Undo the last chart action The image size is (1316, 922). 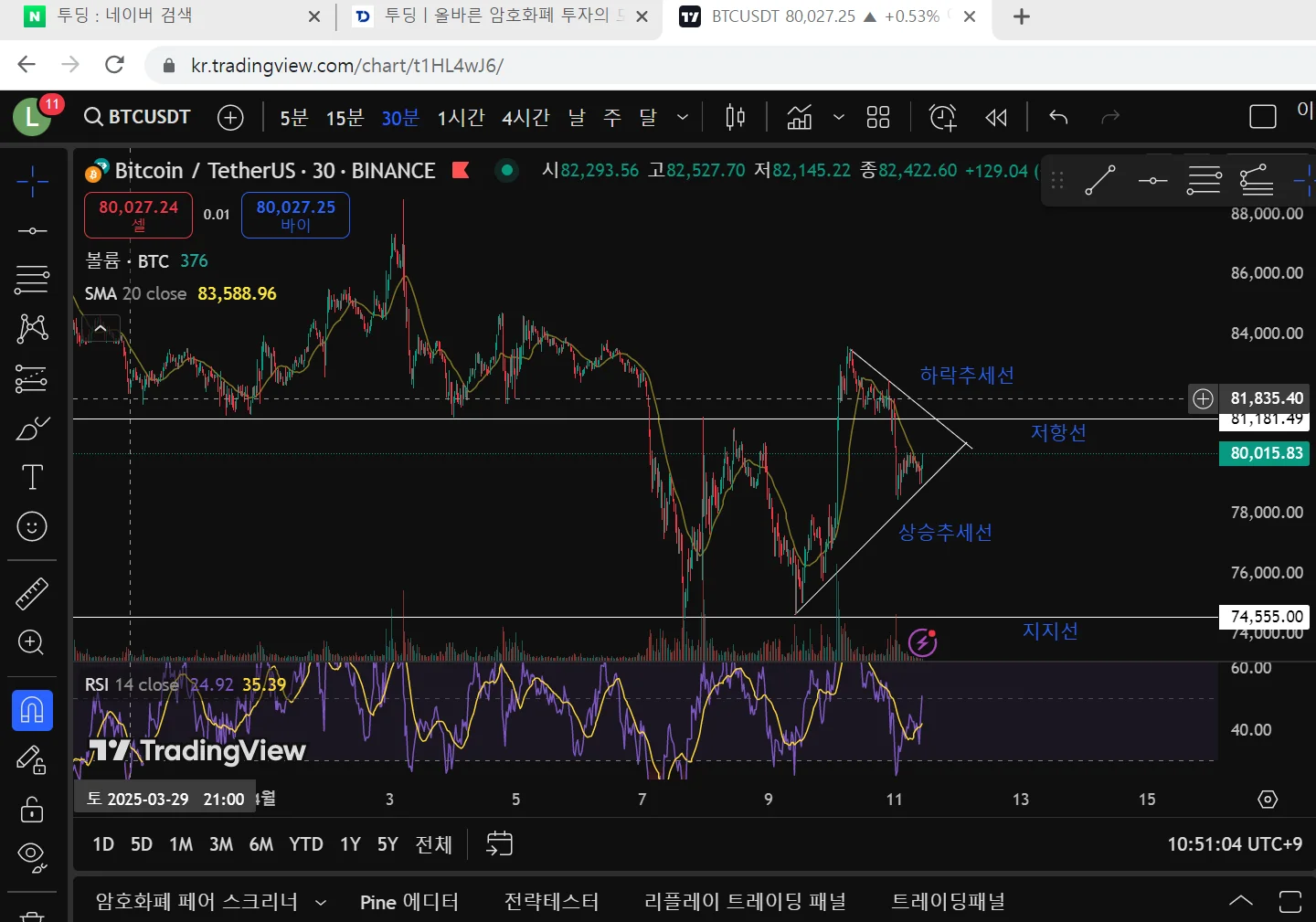[1058, 117]
